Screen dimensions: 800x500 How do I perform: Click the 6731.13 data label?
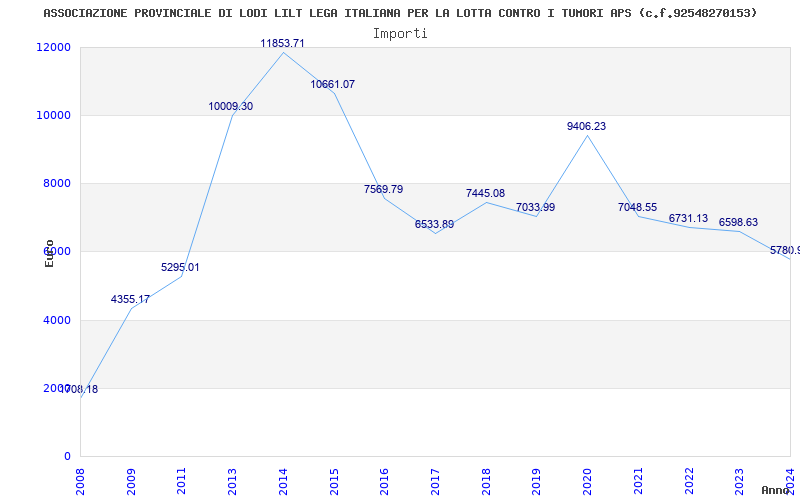[688, 218]
